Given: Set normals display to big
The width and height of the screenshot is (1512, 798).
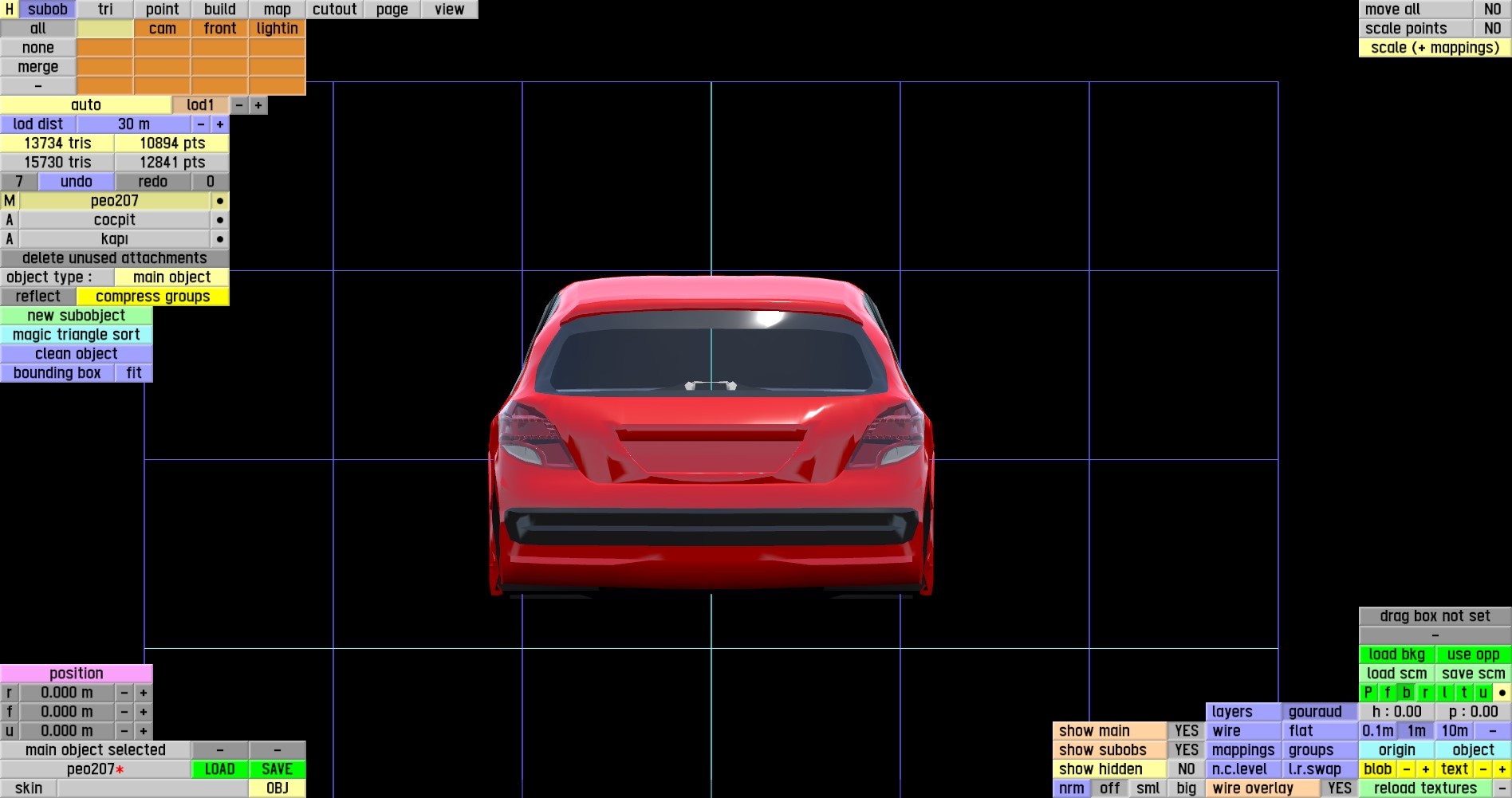Looking at the screenshot, I should [1187, 788].
